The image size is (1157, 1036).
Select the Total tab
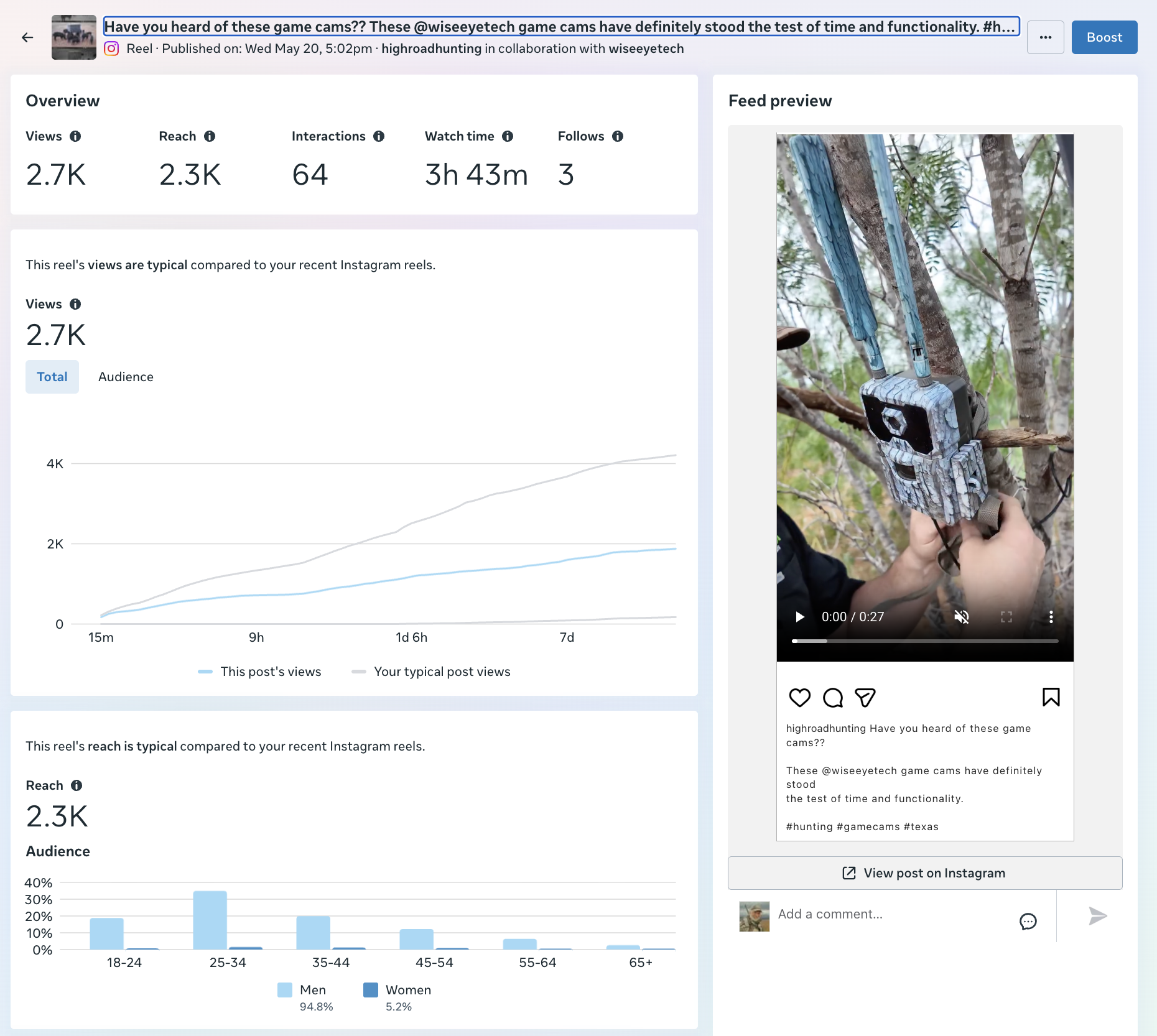point(52,377)
